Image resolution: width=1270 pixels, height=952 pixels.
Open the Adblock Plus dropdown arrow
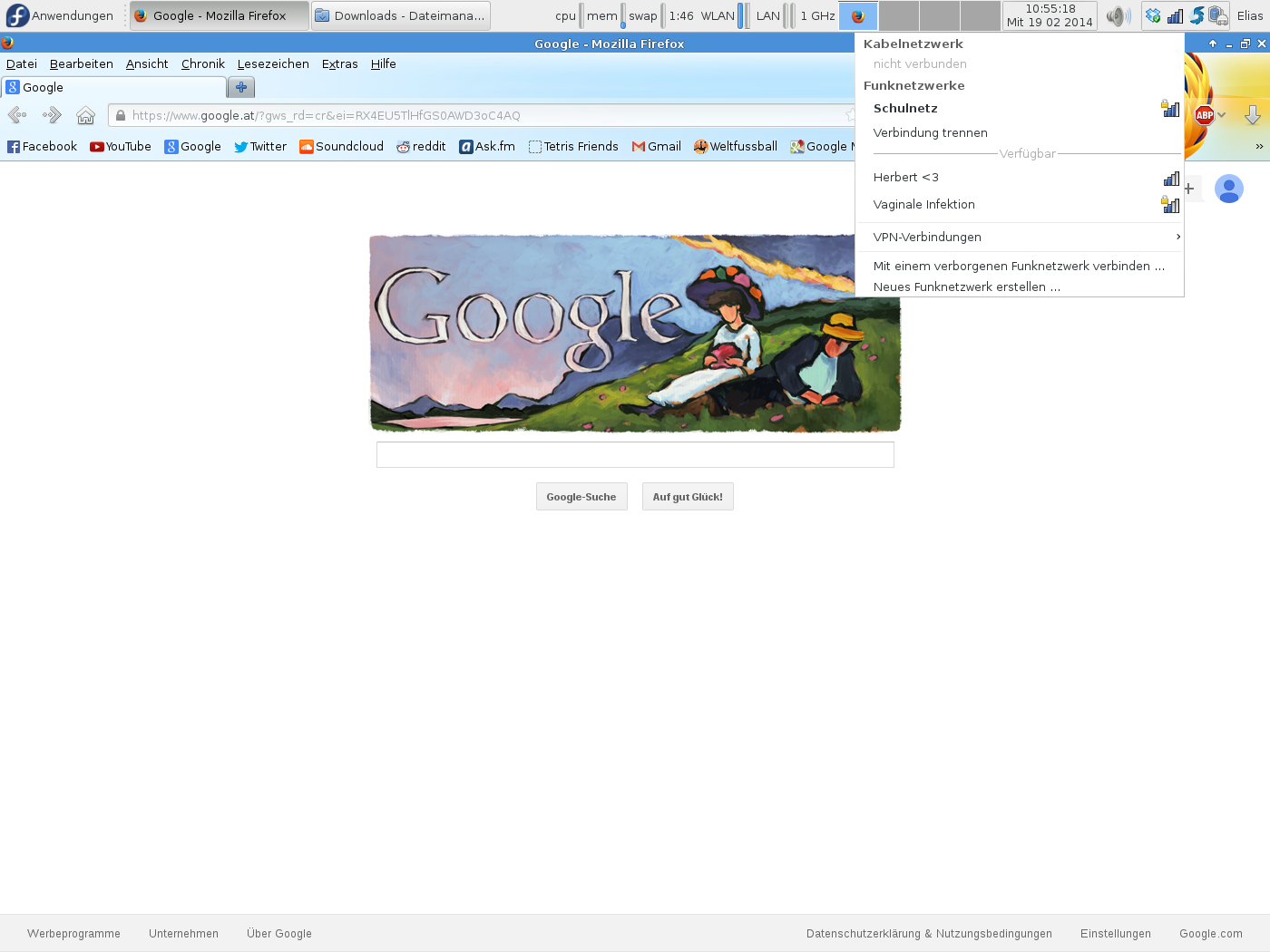pyautogui.click(x=1222, y=115)
